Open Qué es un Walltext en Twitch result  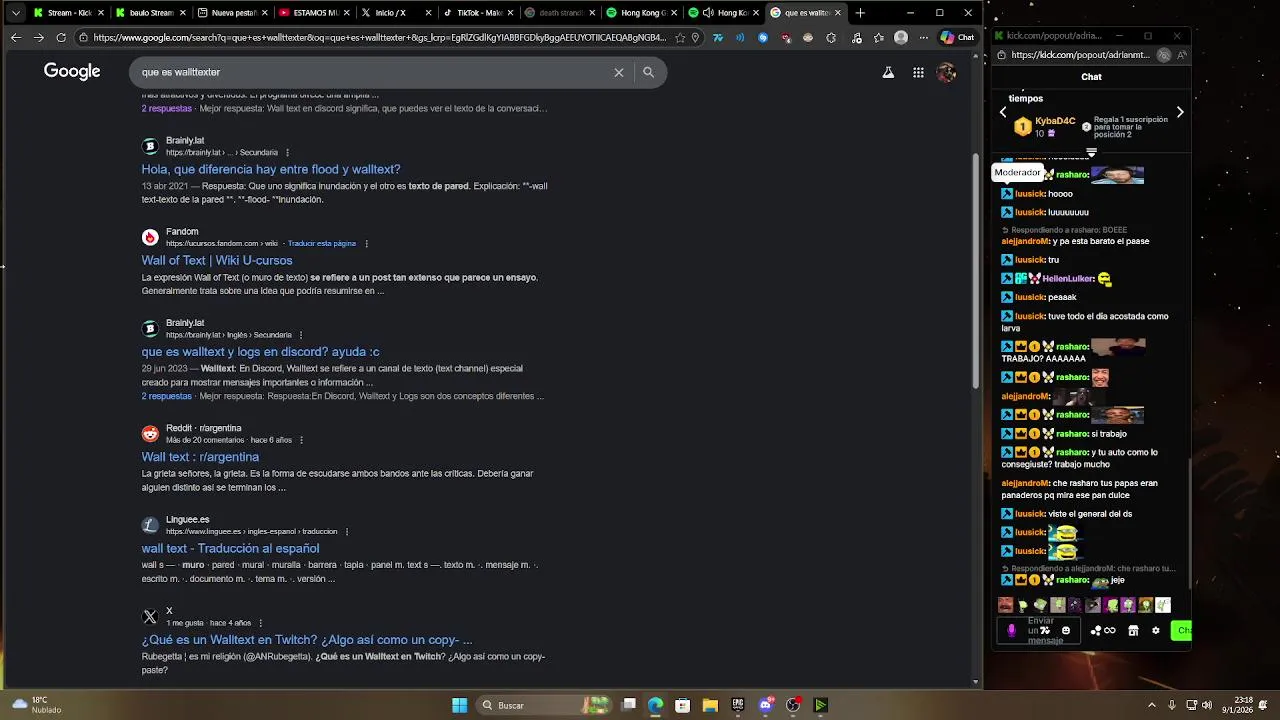point(307,640)
